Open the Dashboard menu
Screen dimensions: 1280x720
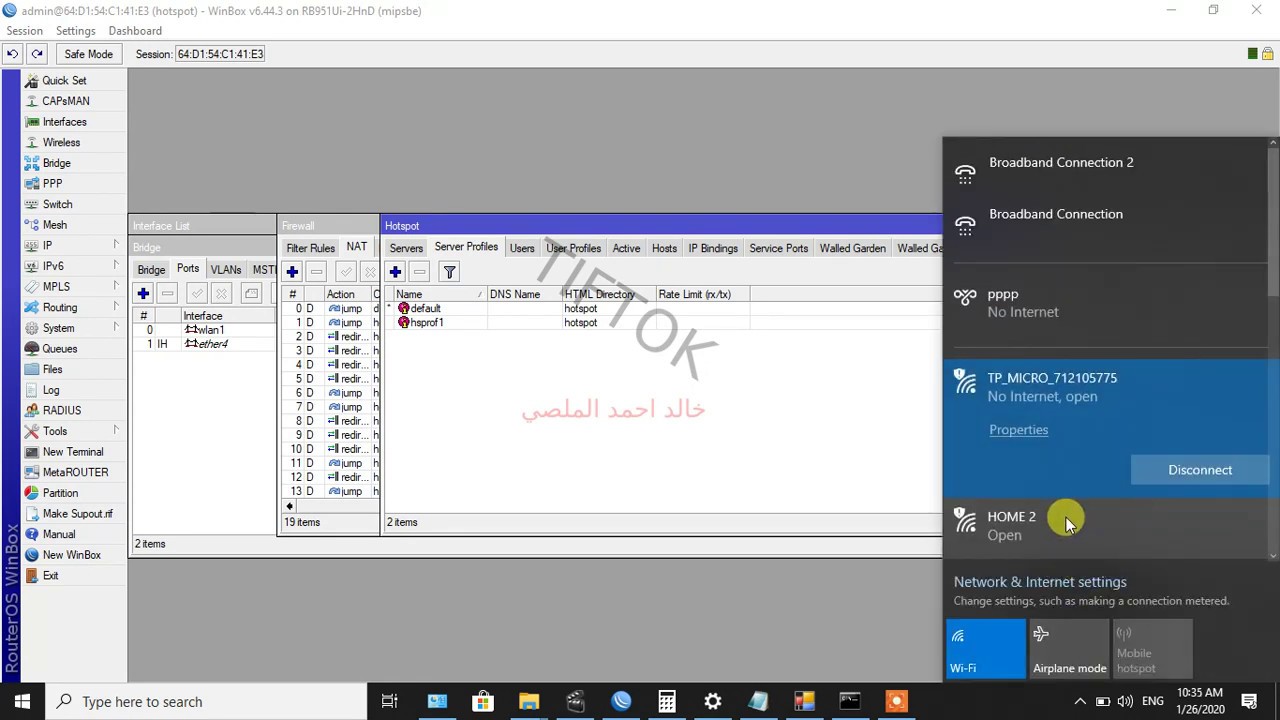pyautogui.click(x=135, y=31)
